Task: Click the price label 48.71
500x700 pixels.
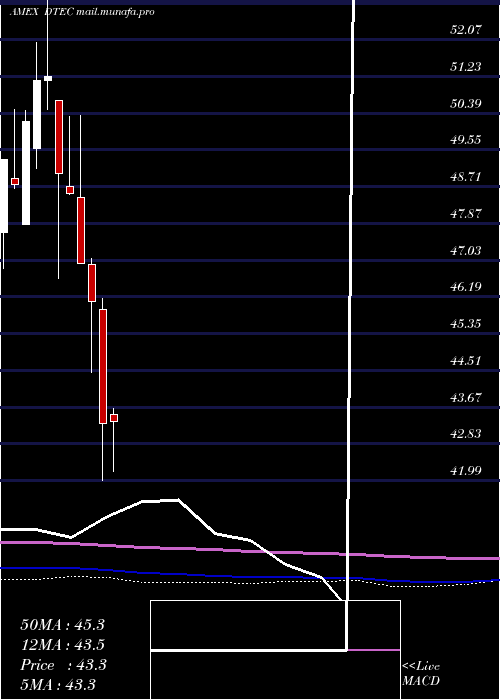Action: [x=466, y=177]
